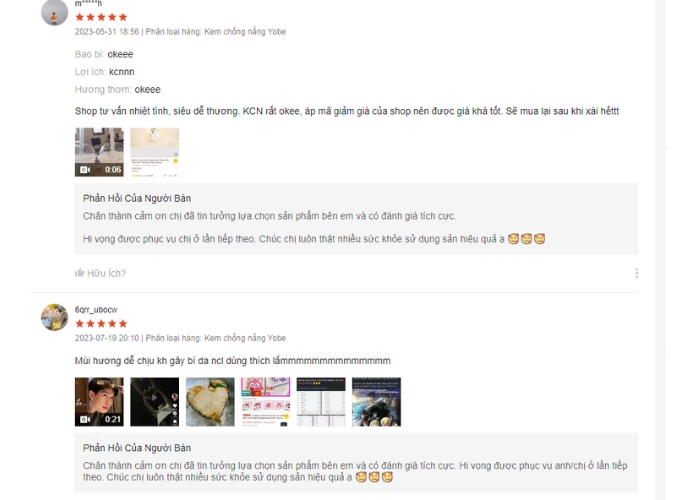
Task: Open the product screenshot thumbnail beside 0:06 video
Action: click(x=154, y=152)
